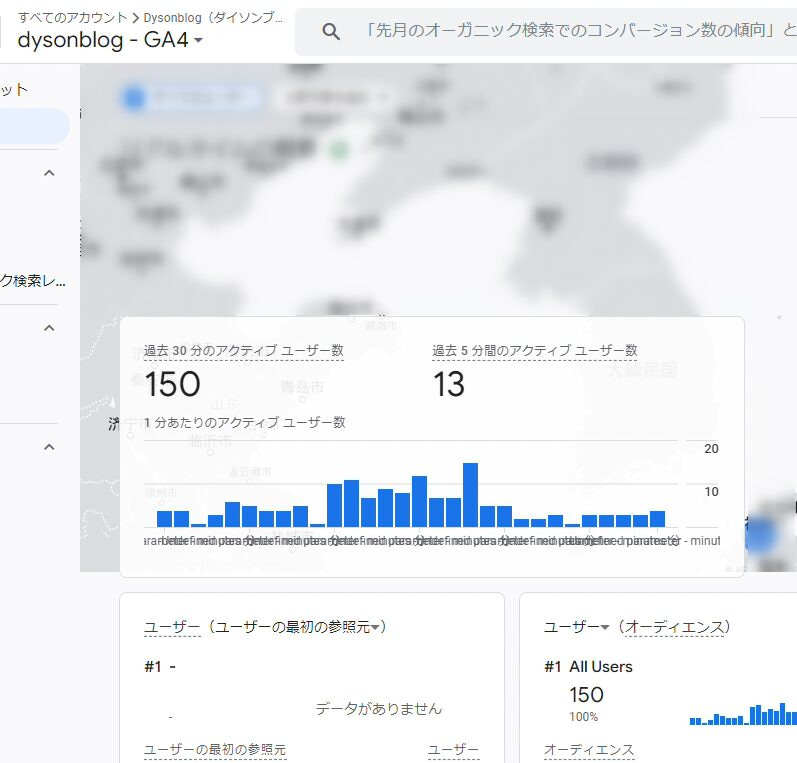Click 1 分あたりのアクティブ ユーザー数 label
The height and width of the screenshot is (763, 797).
(x=244, y=422)
